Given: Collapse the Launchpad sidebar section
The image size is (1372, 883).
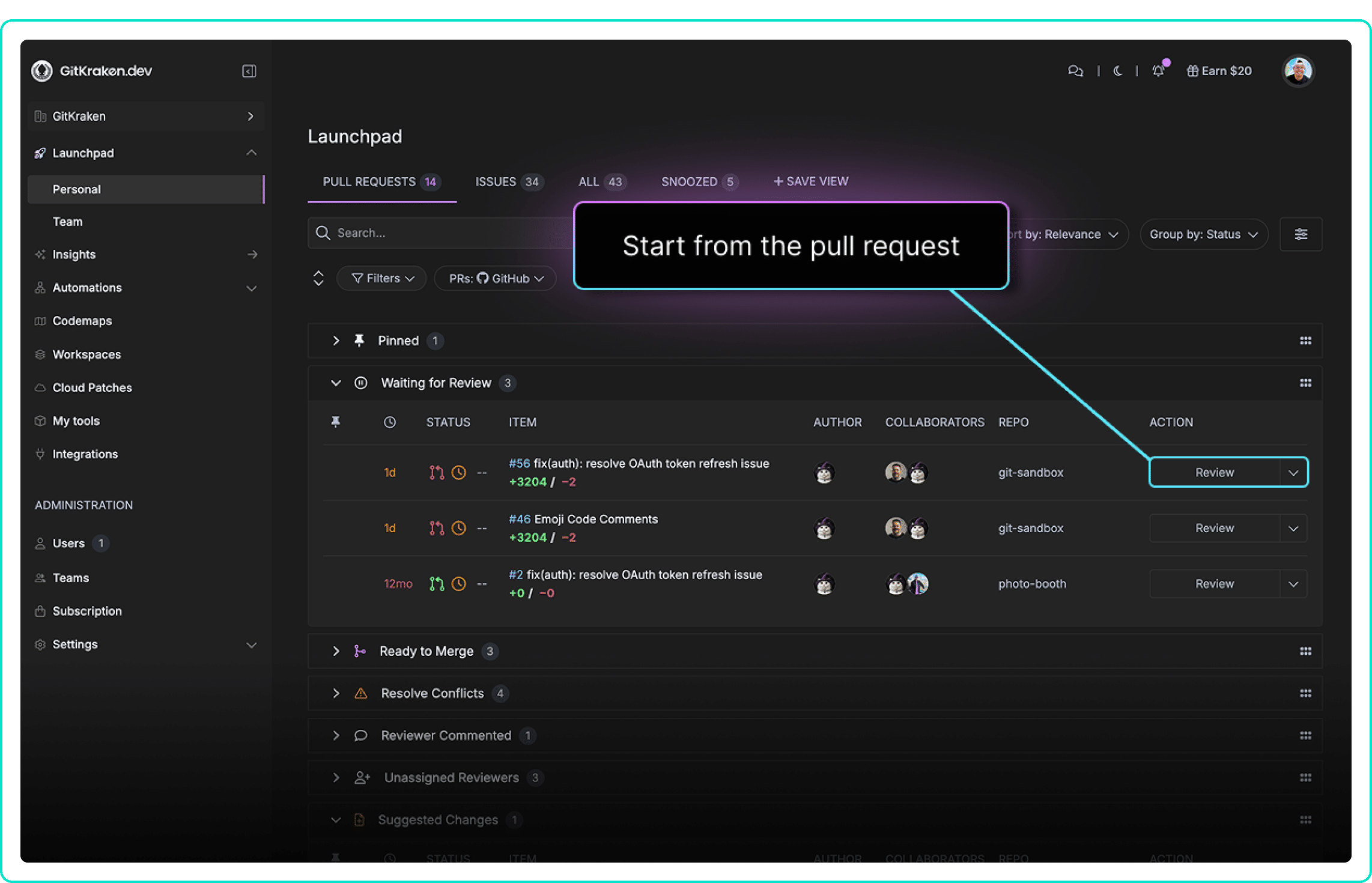Looking at the screenshot, I should (252, 153).
